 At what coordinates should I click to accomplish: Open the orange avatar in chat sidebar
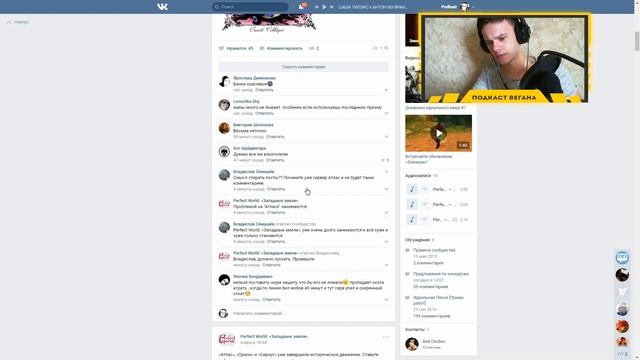tap(622, 327)
